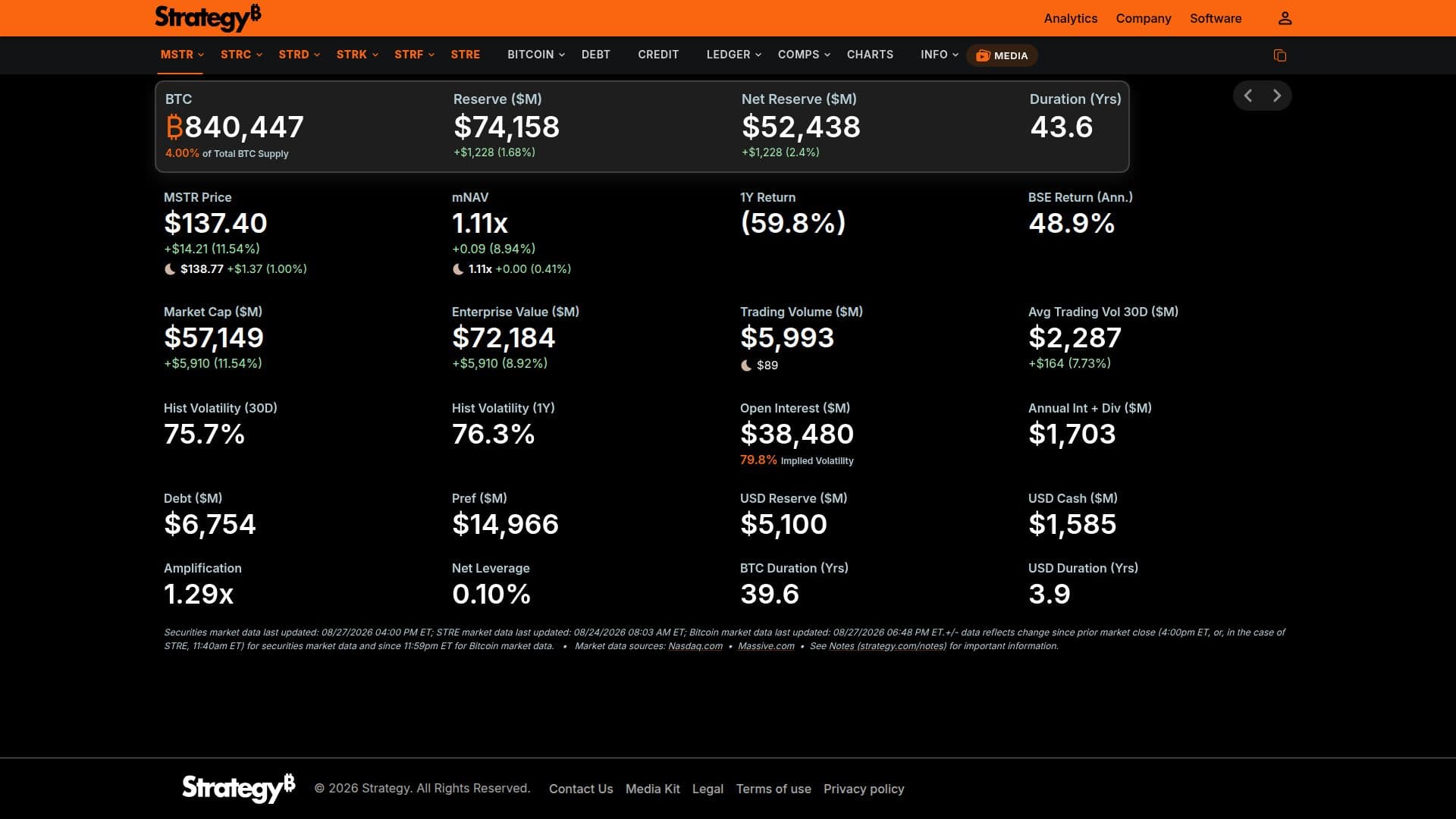The image size is (1456, 819).
Task: Click the Open Interest value $38,480
Action: (x=797, y=434)
